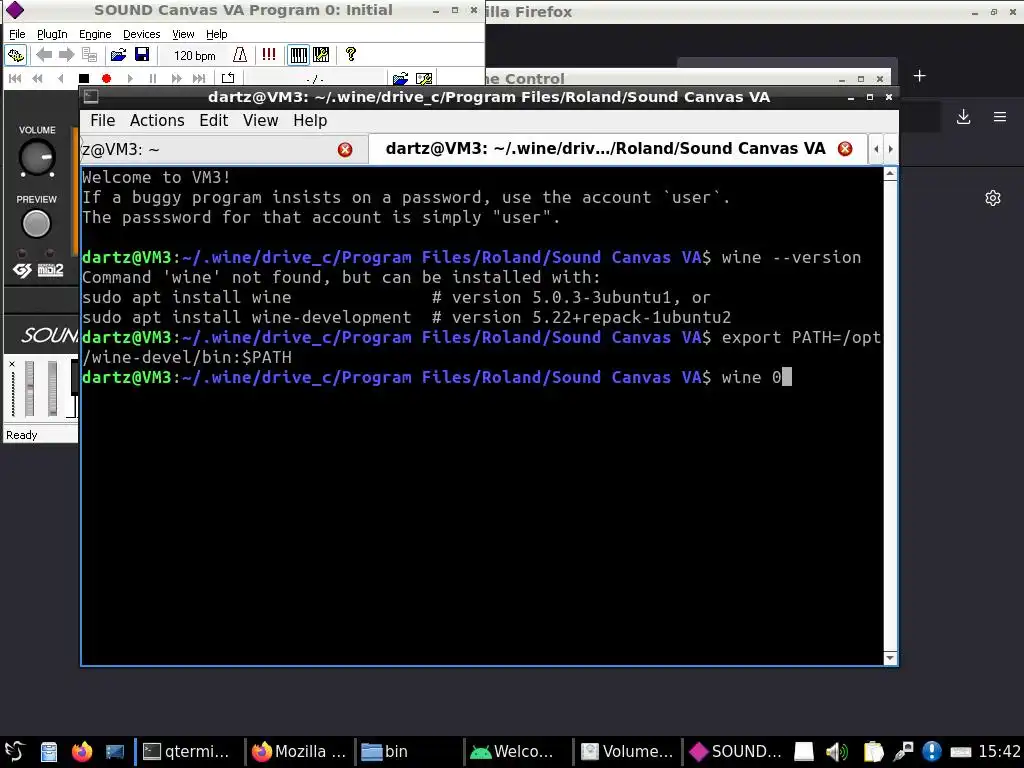Click the yellow question mark help icon

351,55
